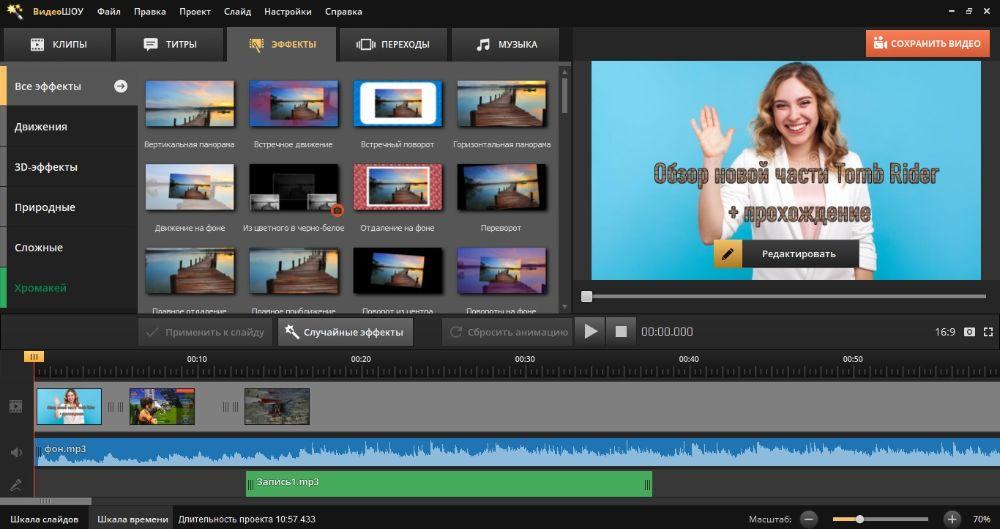Switch to the Эффекты tab
Image resolution: width=1000 pixels, height=529 pixels.
click(282, 45)
